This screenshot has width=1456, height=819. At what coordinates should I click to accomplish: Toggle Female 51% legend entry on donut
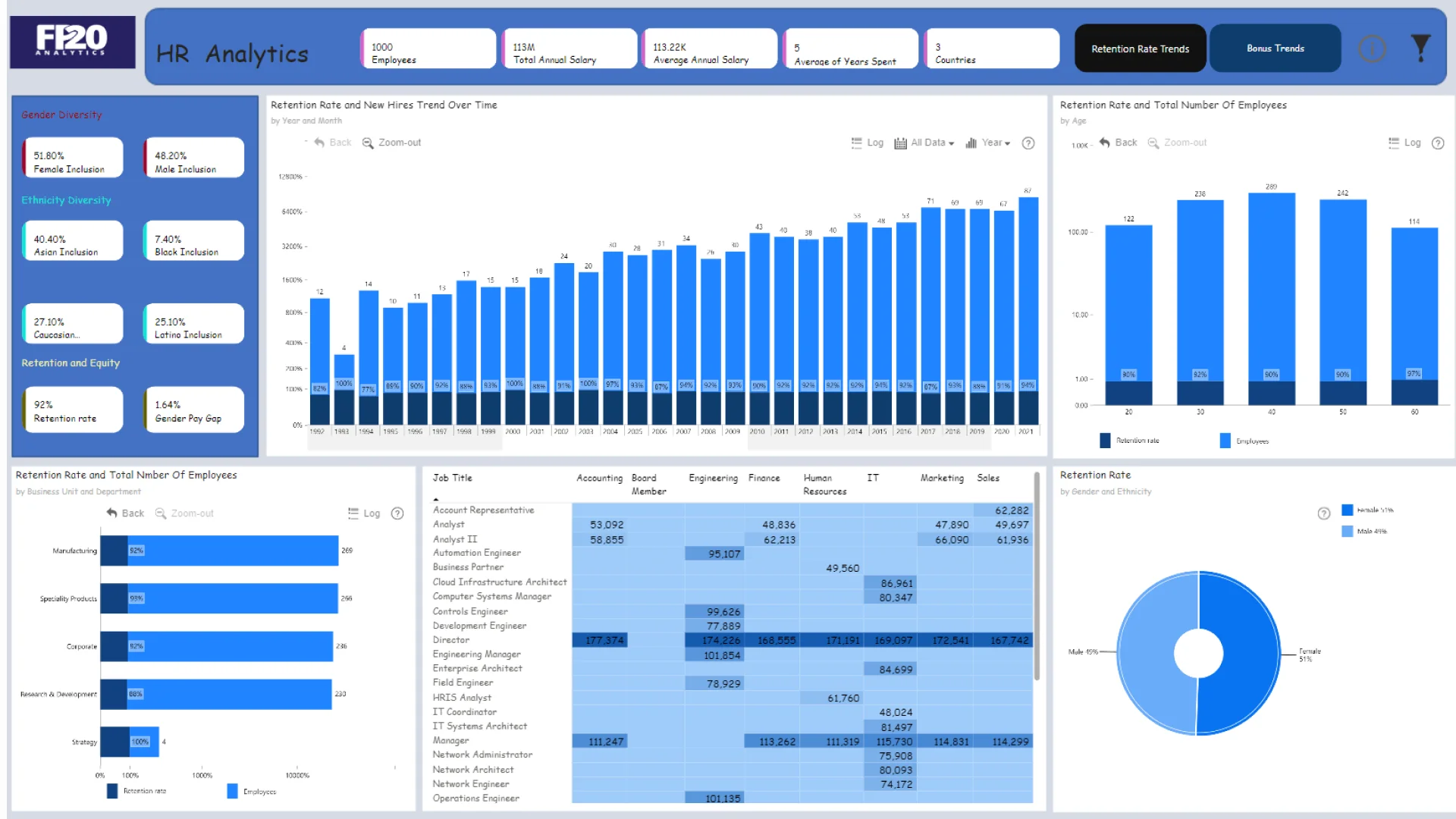pyautogui.click(x=1368, y=510)
